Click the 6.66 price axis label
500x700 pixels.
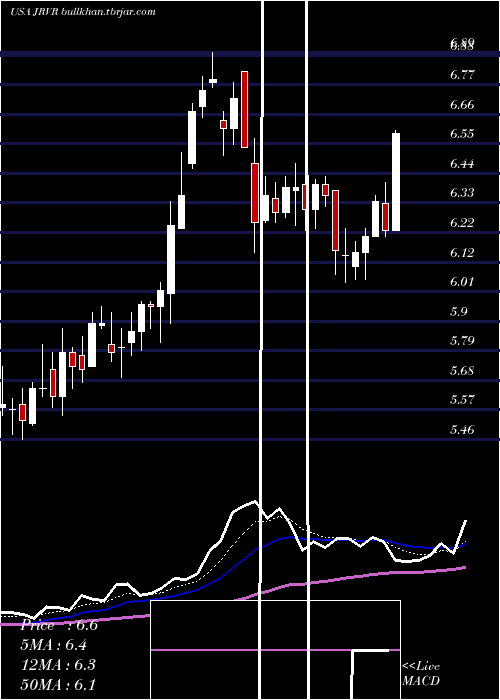tap(462, 105)
